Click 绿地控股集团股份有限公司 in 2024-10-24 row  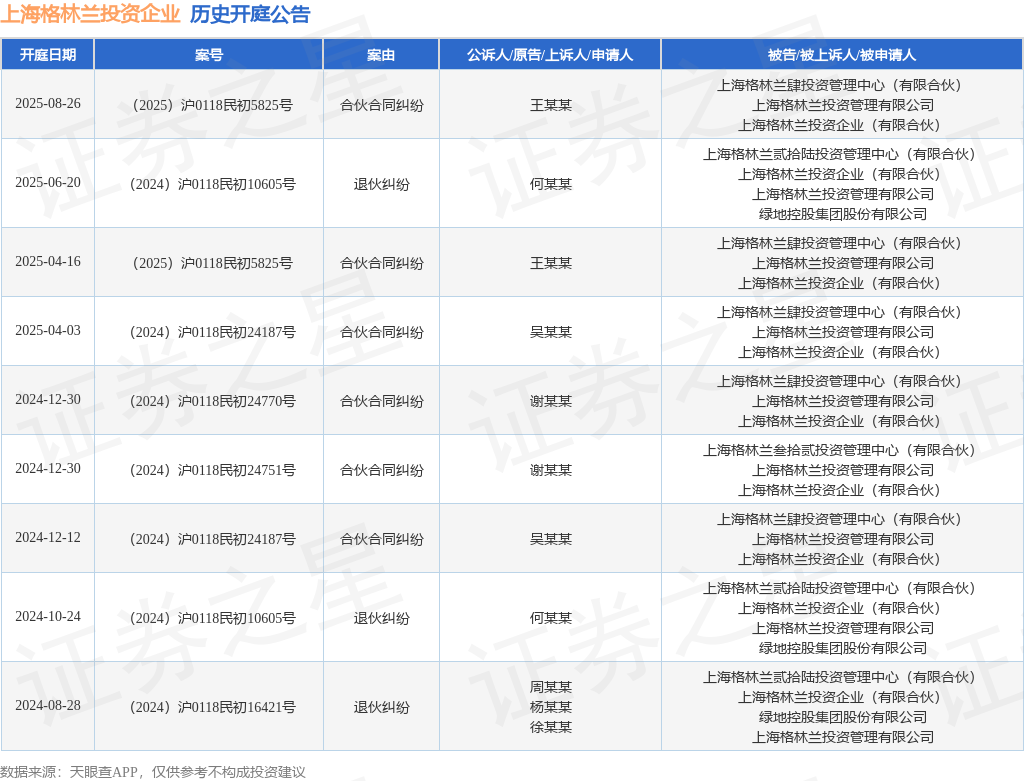[842, 648]
